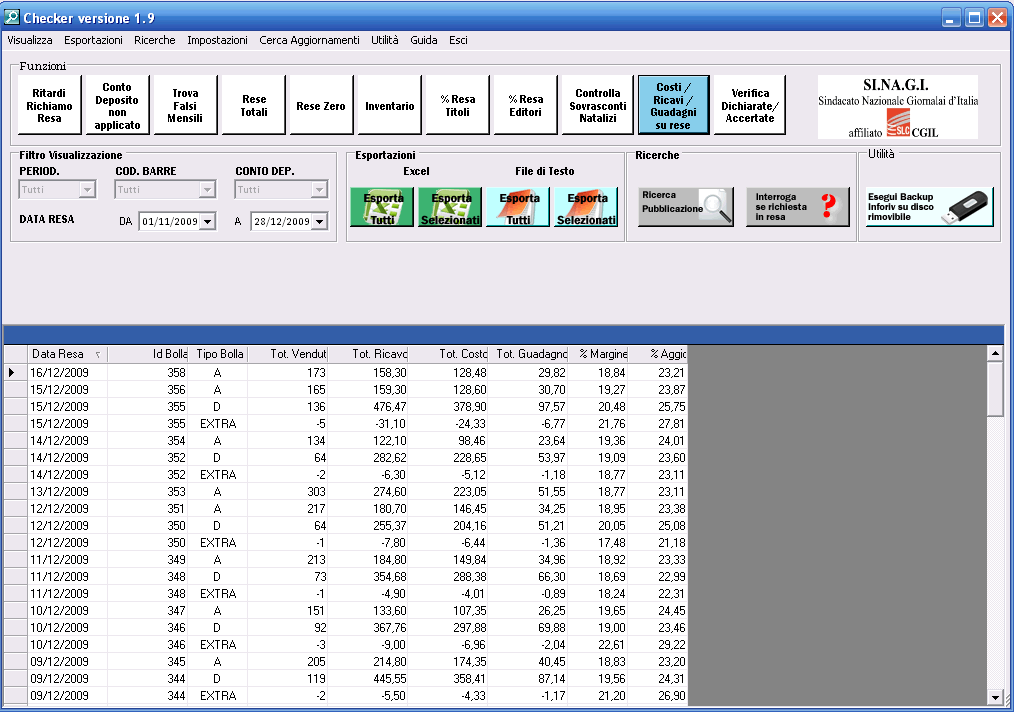Select the row with Id Bolla 353
Screen dimensions: 1014x712
(148, 492)
